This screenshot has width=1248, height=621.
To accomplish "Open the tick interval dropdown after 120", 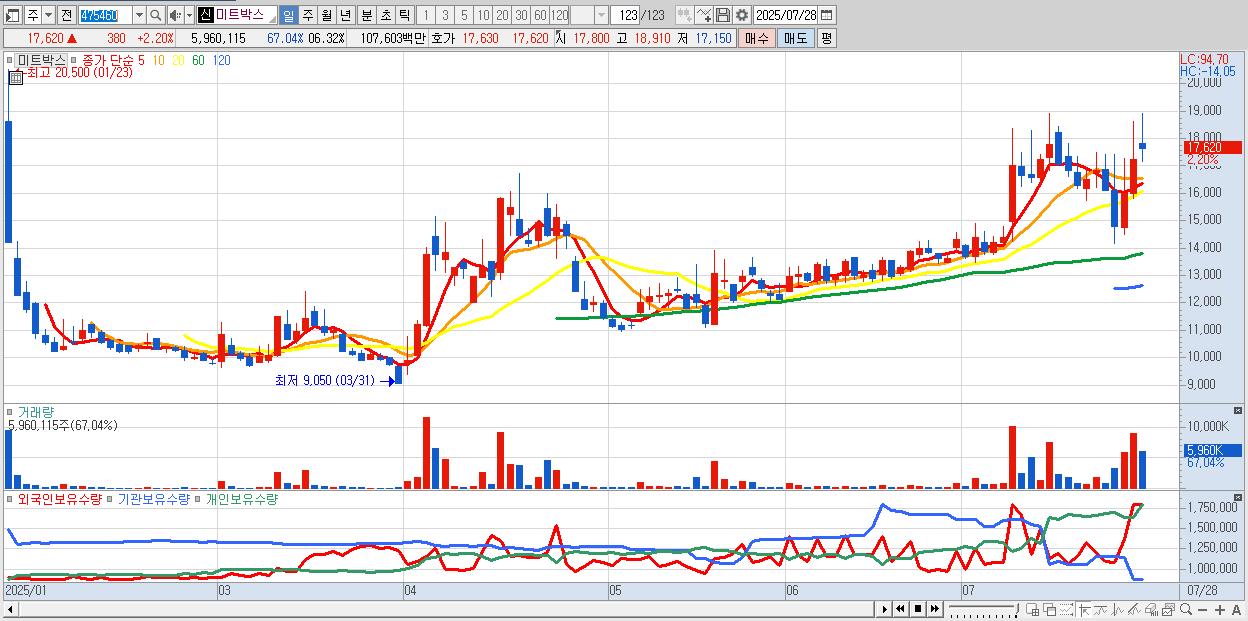I will coord(601,15).
